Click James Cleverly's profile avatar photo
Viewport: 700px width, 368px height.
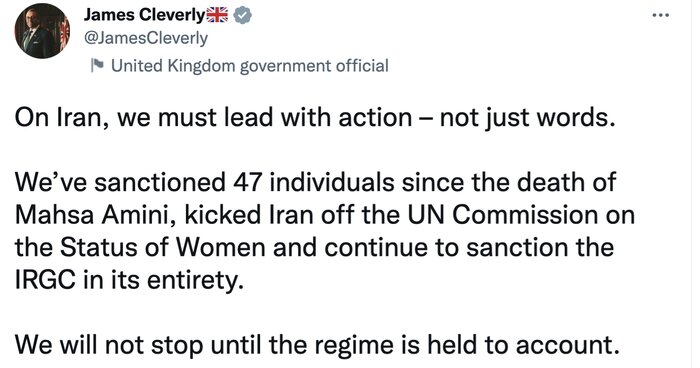click(x=42, y=30)
